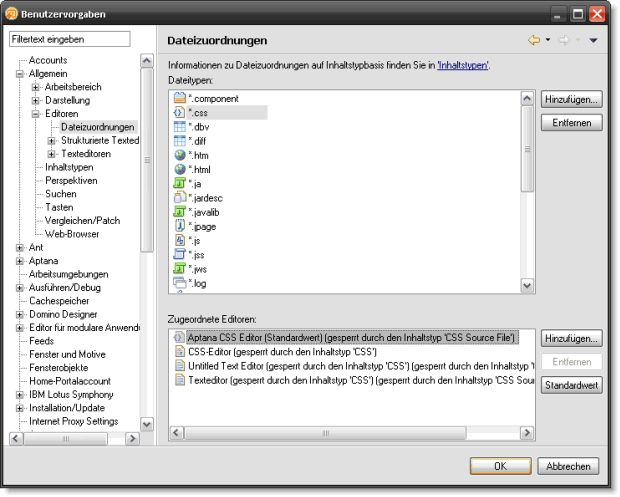620x497 pixels.
Task: Click the *.jardesc file icon
Action: click(180, 198)
